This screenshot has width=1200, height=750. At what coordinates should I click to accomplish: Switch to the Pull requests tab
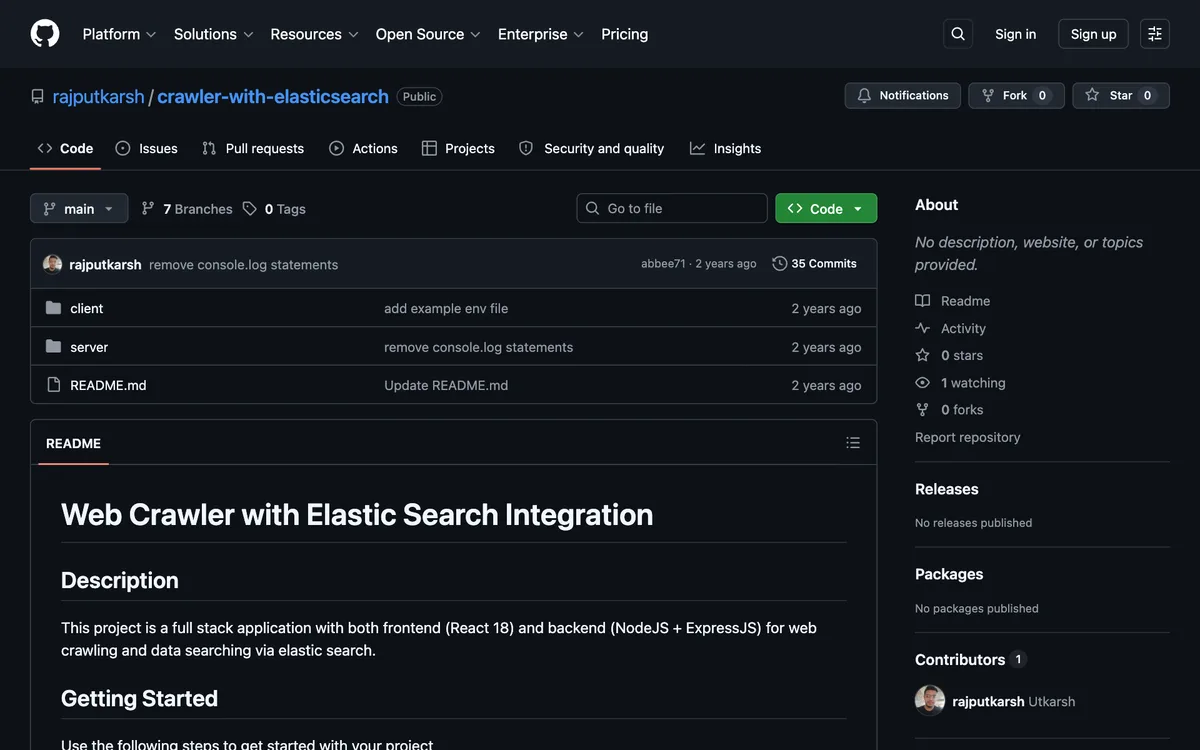(253, 148)
